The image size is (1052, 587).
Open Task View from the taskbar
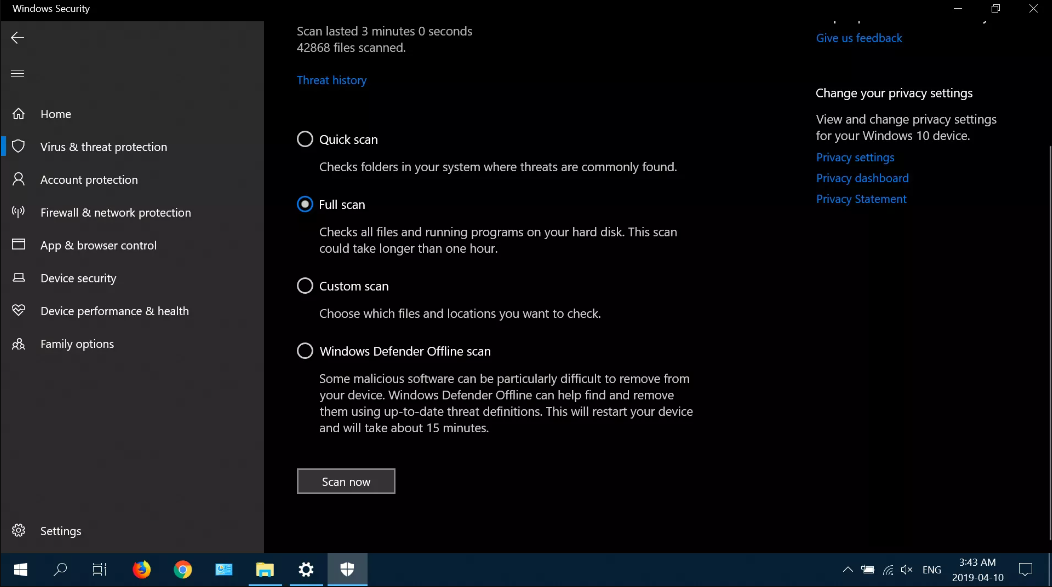tap(99, 570)
